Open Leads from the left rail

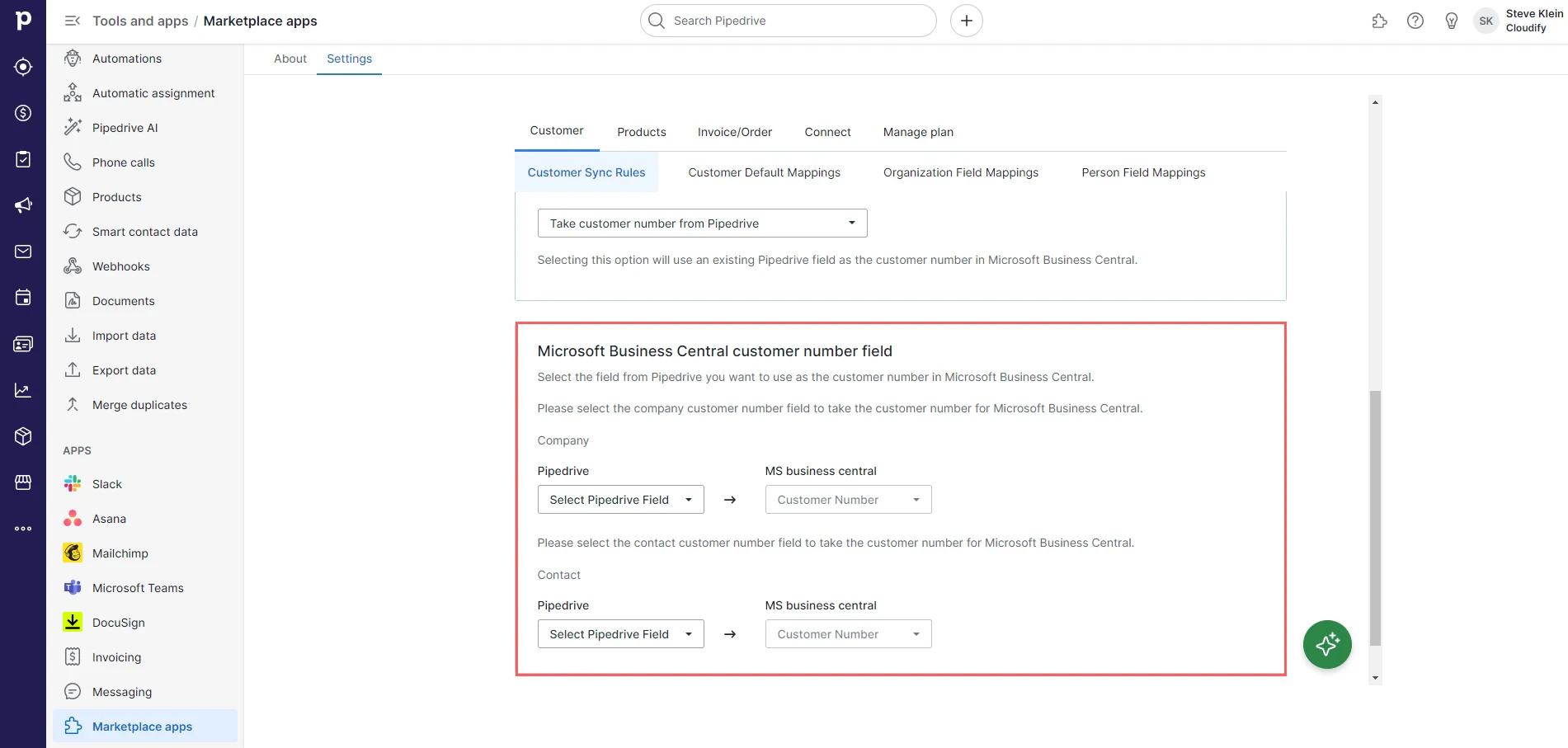[23, 67]
